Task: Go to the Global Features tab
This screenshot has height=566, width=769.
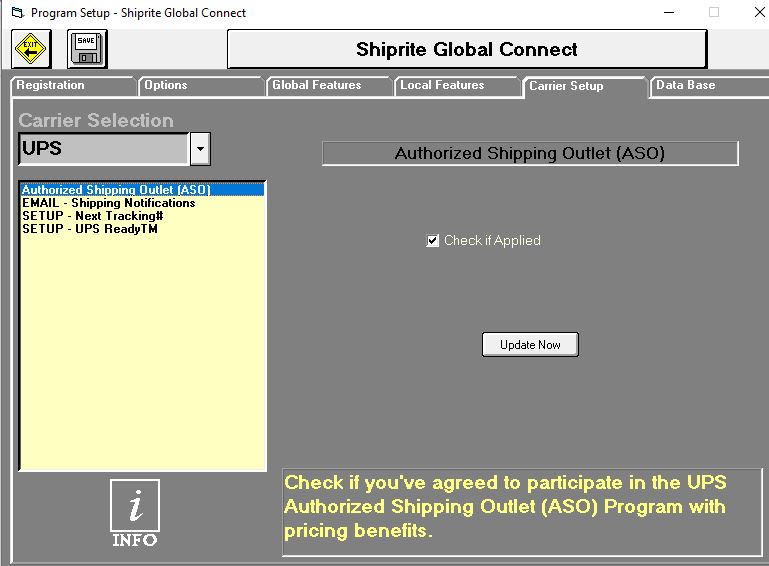Action: 329,85
